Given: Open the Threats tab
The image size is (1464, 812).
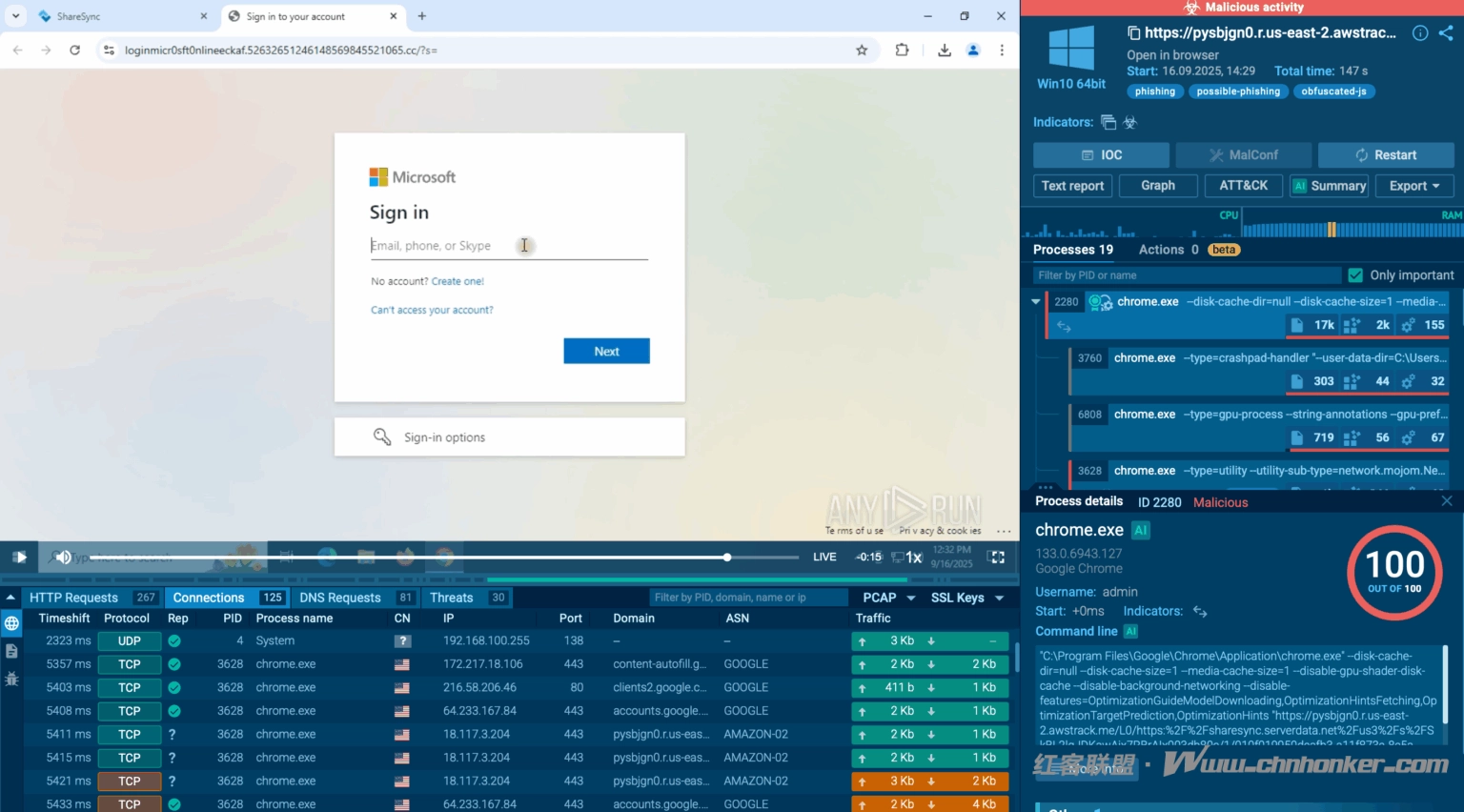Looking at the screenshot, I should [452, 598].
